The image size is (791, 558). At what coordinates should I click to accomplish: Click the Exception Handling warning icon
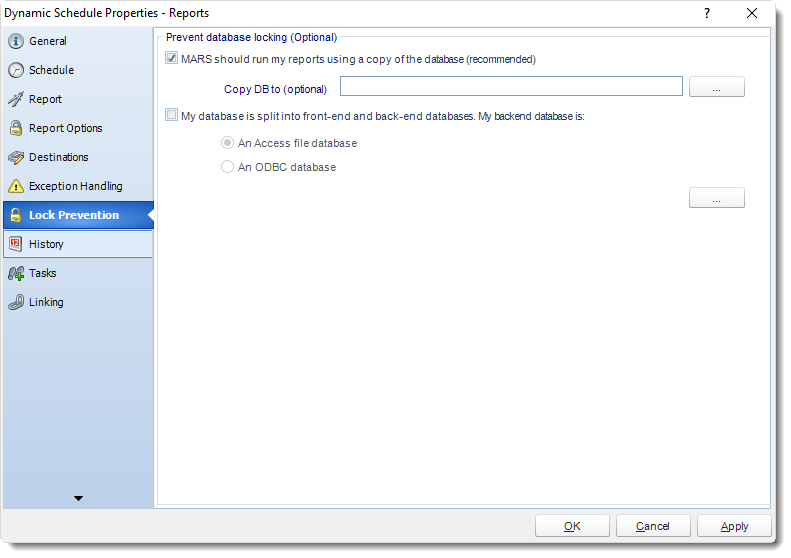[x=16, y=186]
